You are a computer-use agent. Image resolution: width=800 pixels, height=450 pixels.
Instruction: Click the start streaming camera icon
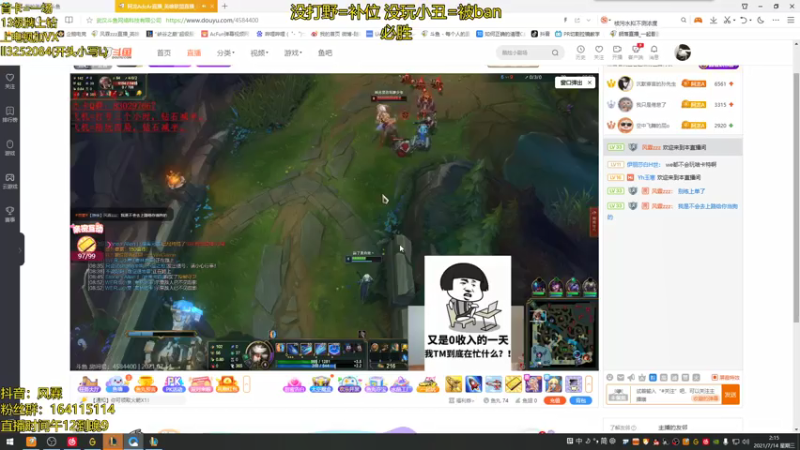[x=617, y=52]
